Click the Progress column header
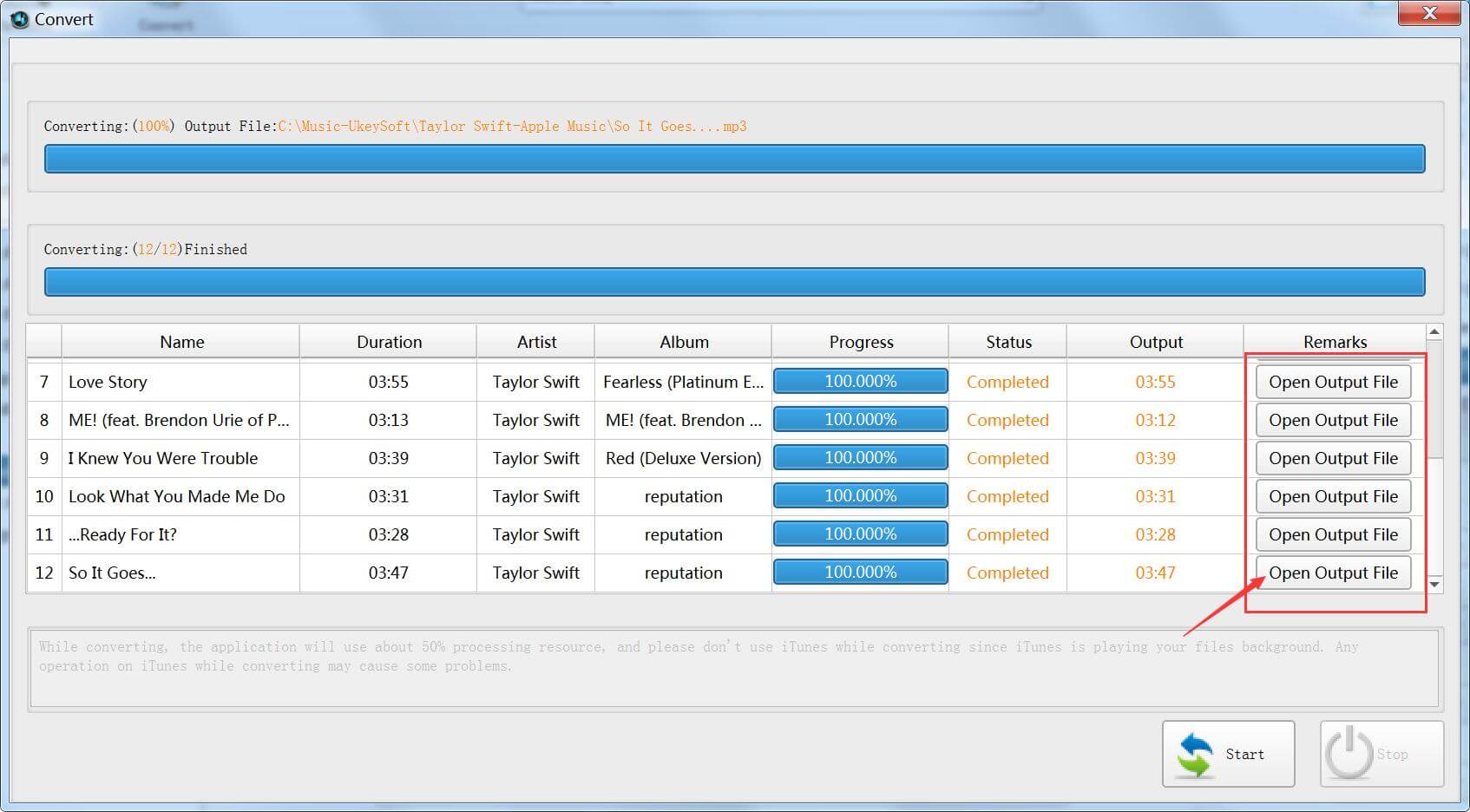The width and height of the screenshot is (1470, 812). (861, 342)
